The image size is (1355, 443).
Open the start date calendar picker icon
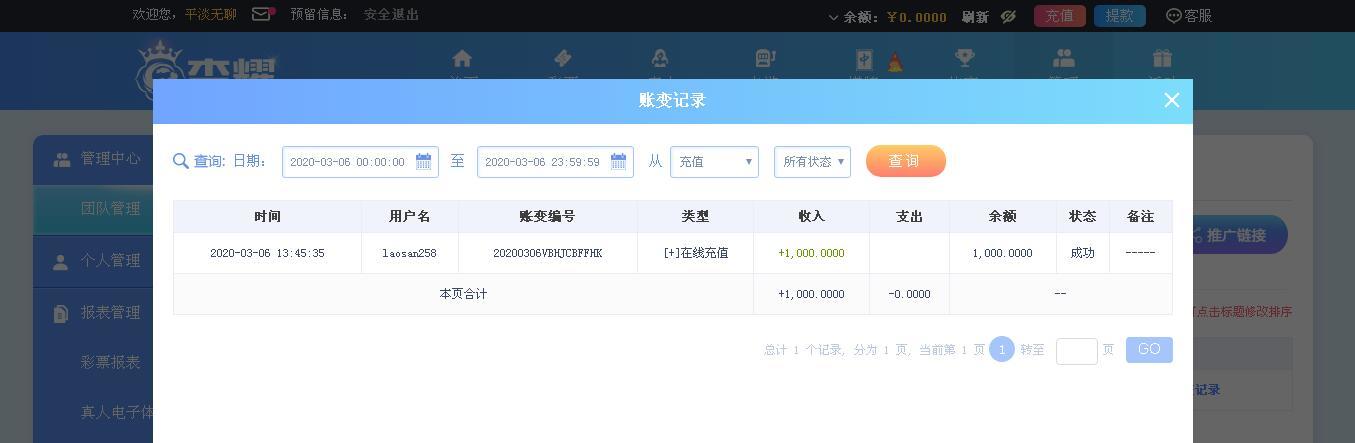pos(423,162)
